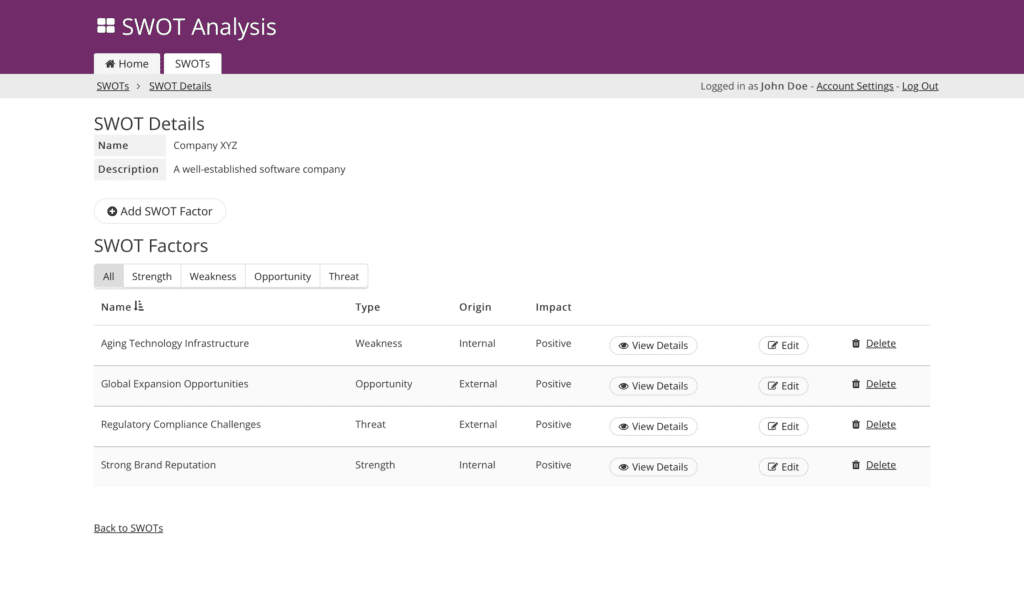Click the SWOT Analysis grid logo icon
1024x602 pixels.
[x=106, y=27]
